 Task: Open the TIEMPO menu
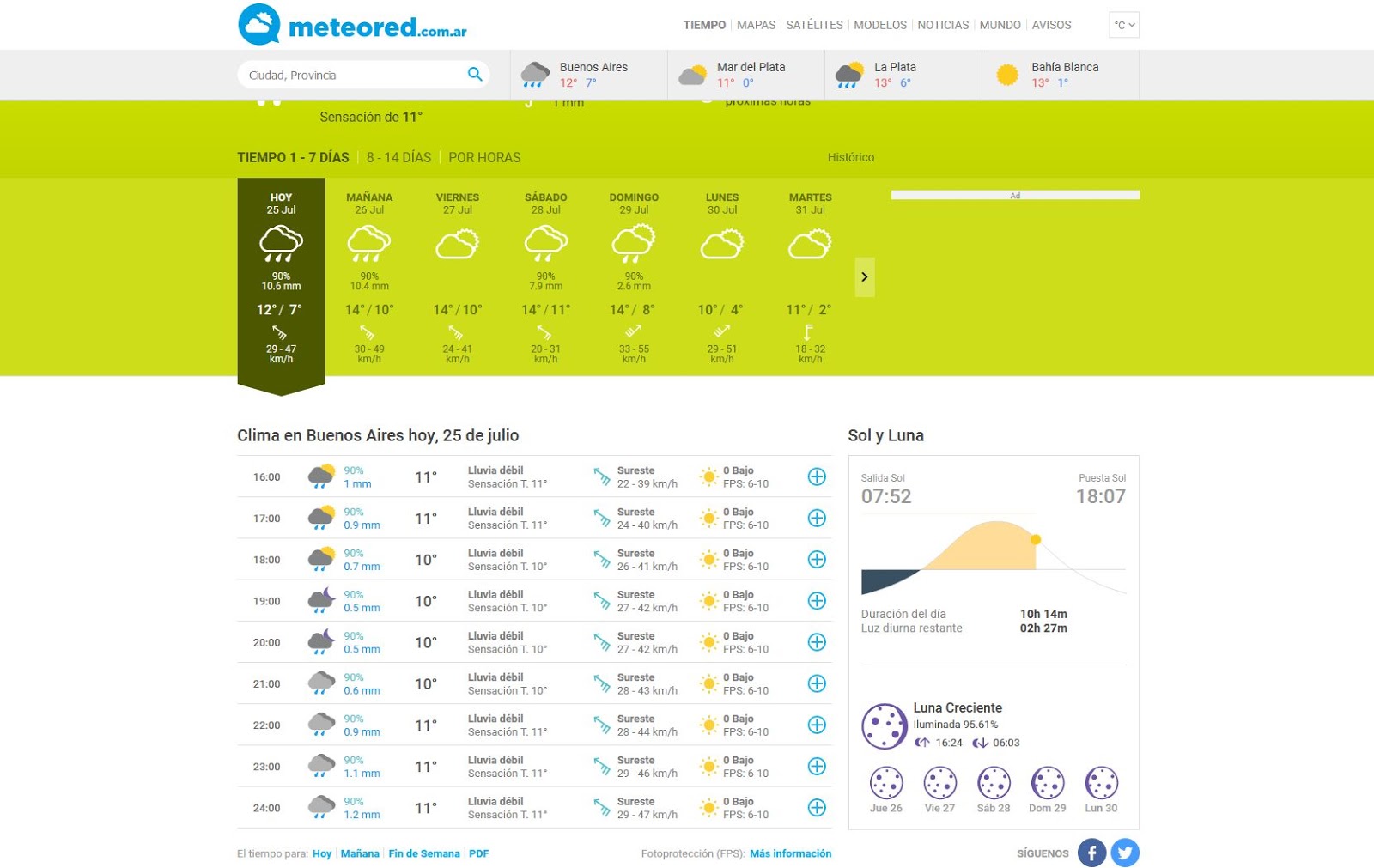[x=704, y=25]
